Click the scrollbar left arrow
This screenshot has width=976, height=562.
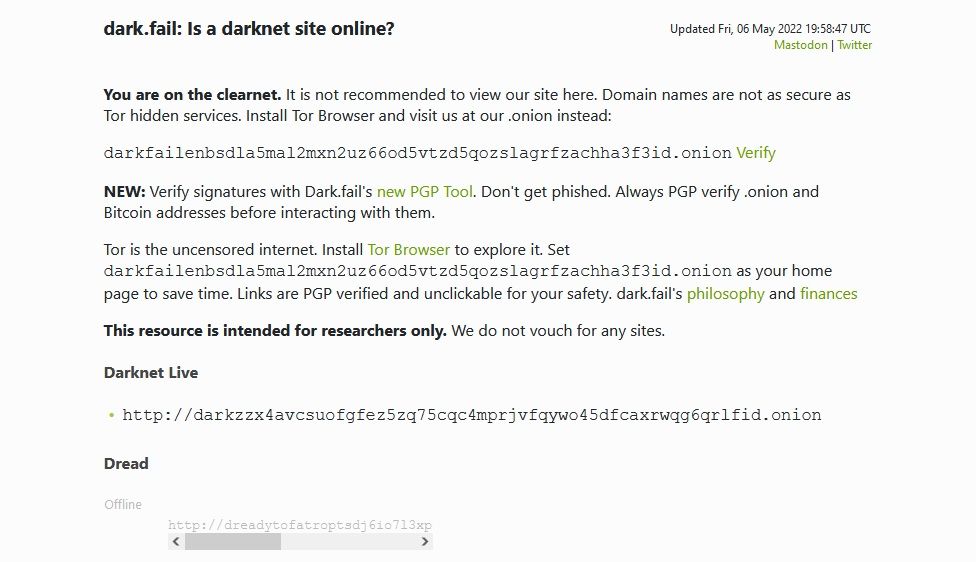(176, 541)
